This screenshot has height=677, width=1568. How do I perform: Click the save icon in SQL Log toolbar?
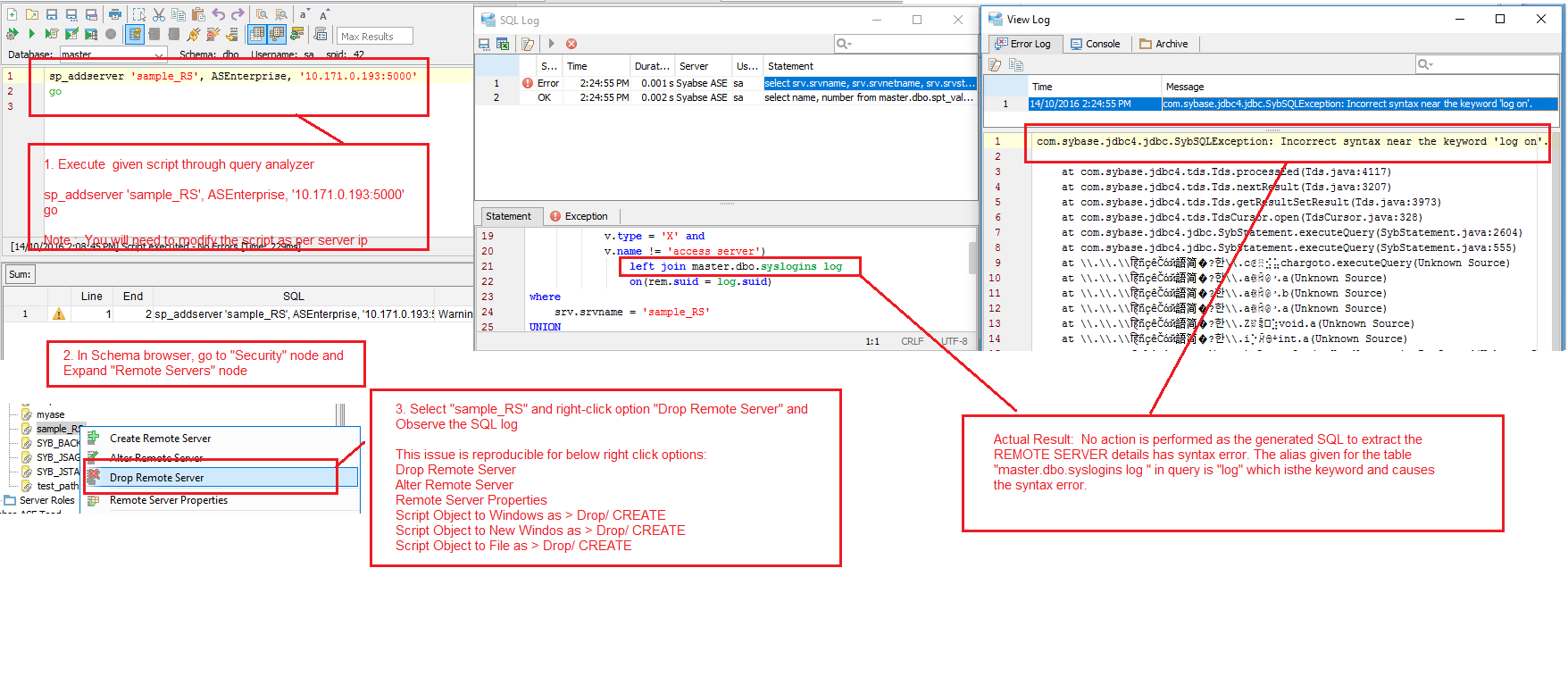pos(484,44)
